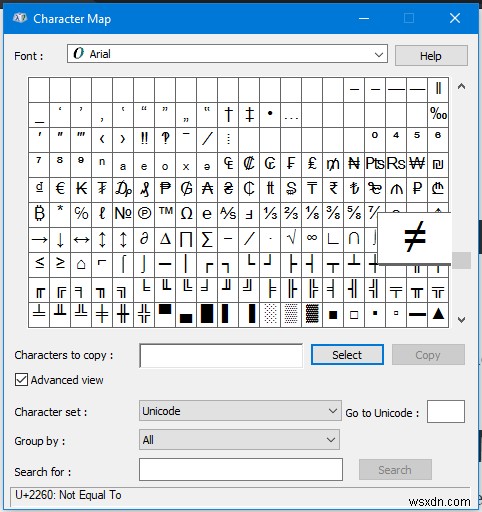Select the black up-pointing triangle
This screenshot has height=512, width=482.
click(x=438, y=315)
